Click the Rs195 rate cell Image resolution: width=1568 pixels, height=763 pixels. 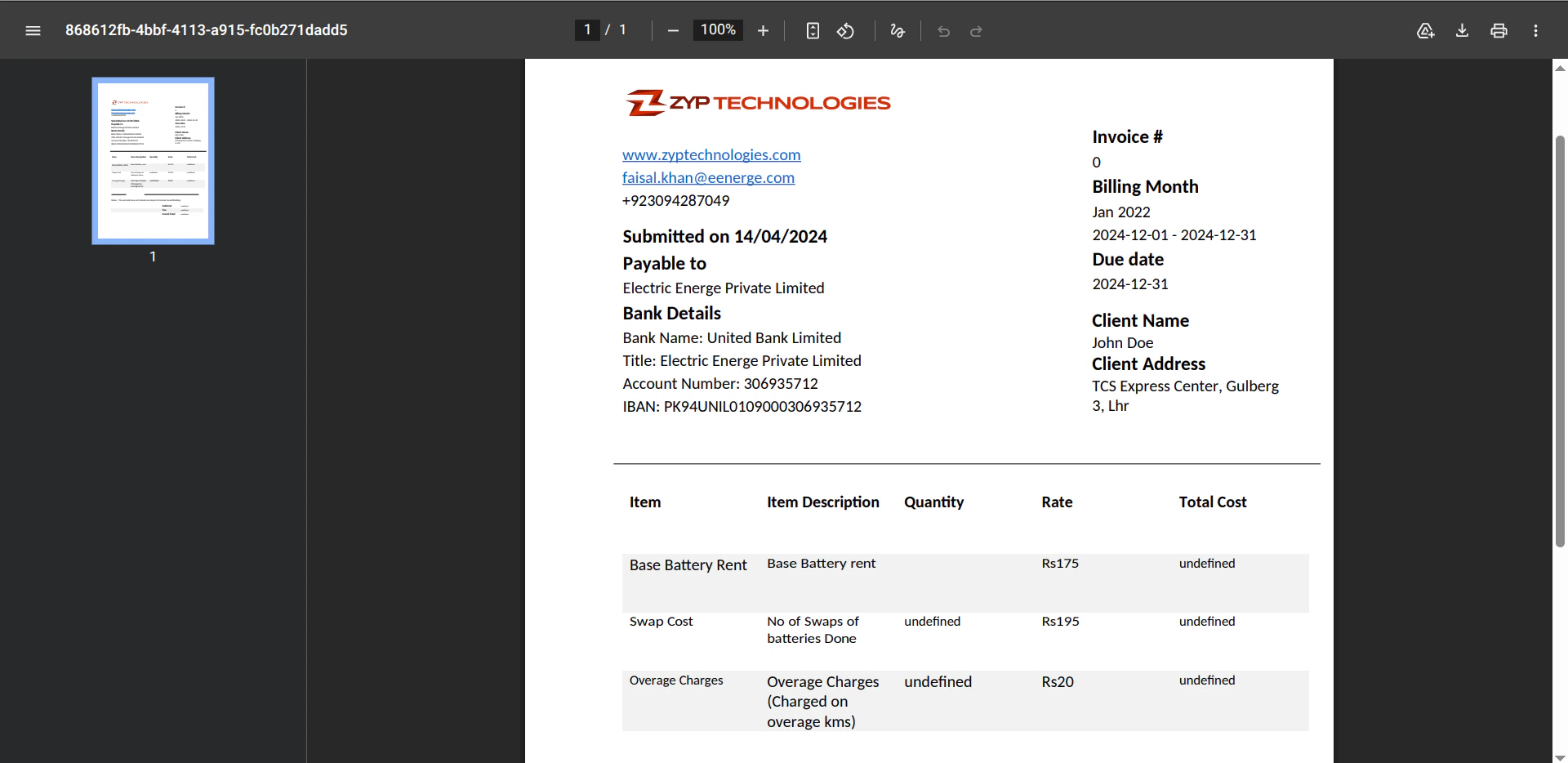[1060, 621]
